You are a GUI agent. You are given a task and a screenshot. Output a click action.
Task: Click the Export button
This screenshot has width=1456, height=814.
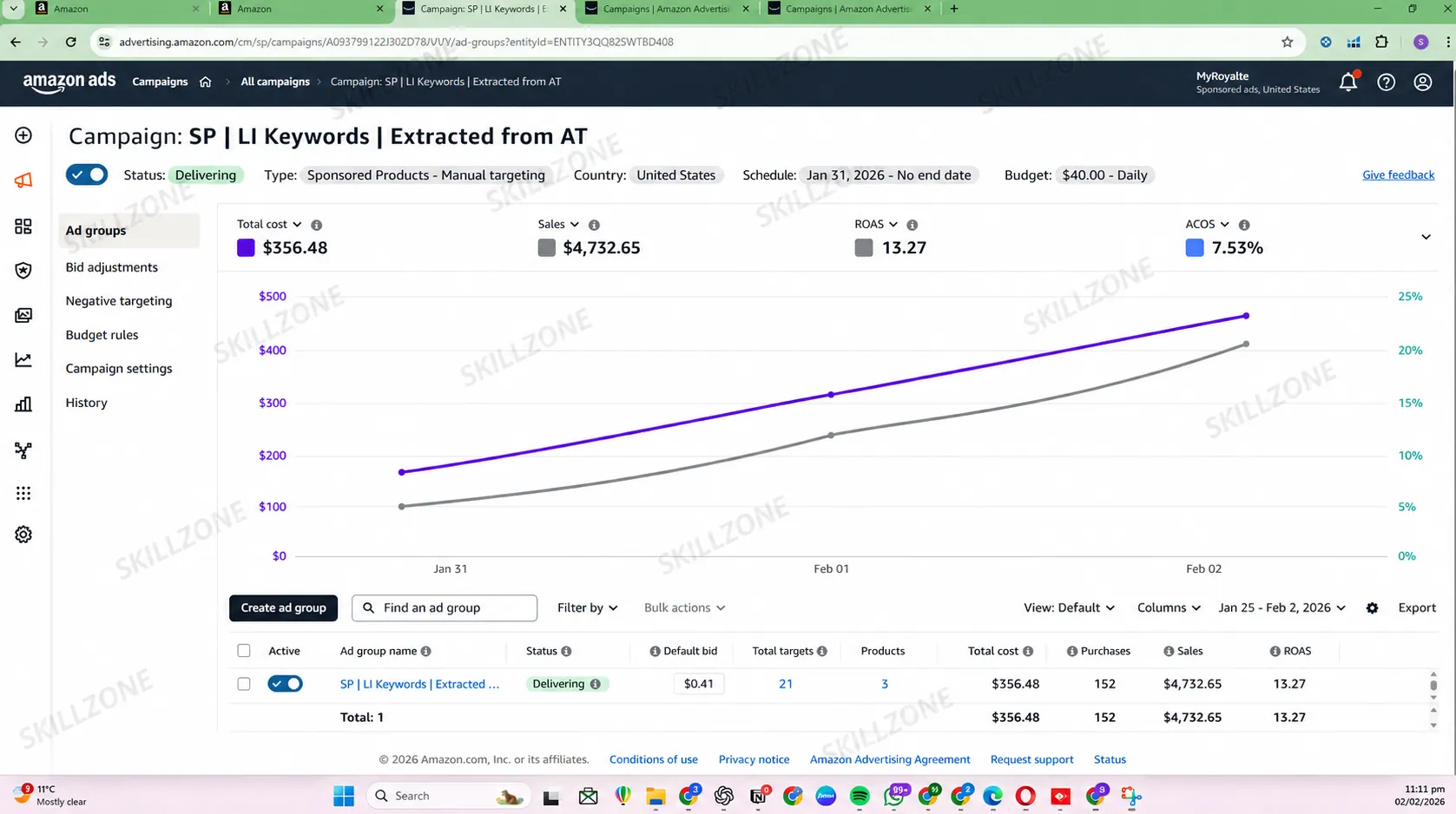point(1417,607)
